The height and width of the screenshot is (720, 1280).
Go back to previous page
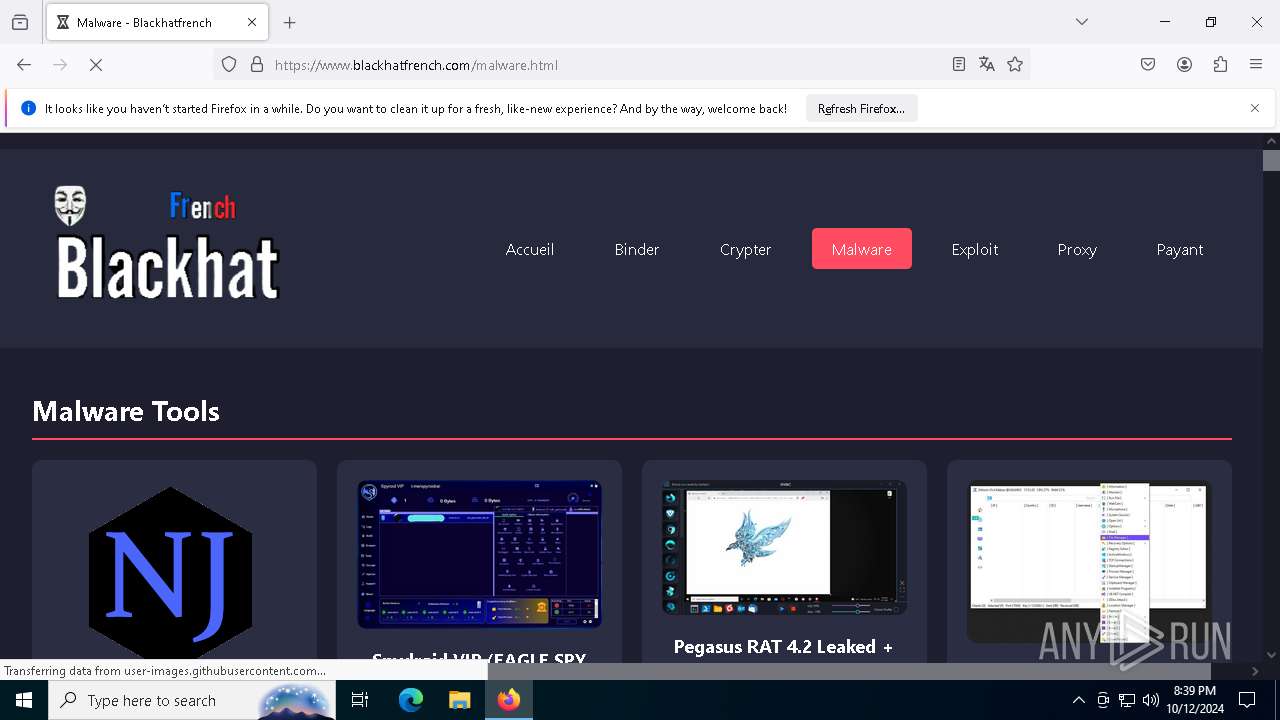(24, 65)
